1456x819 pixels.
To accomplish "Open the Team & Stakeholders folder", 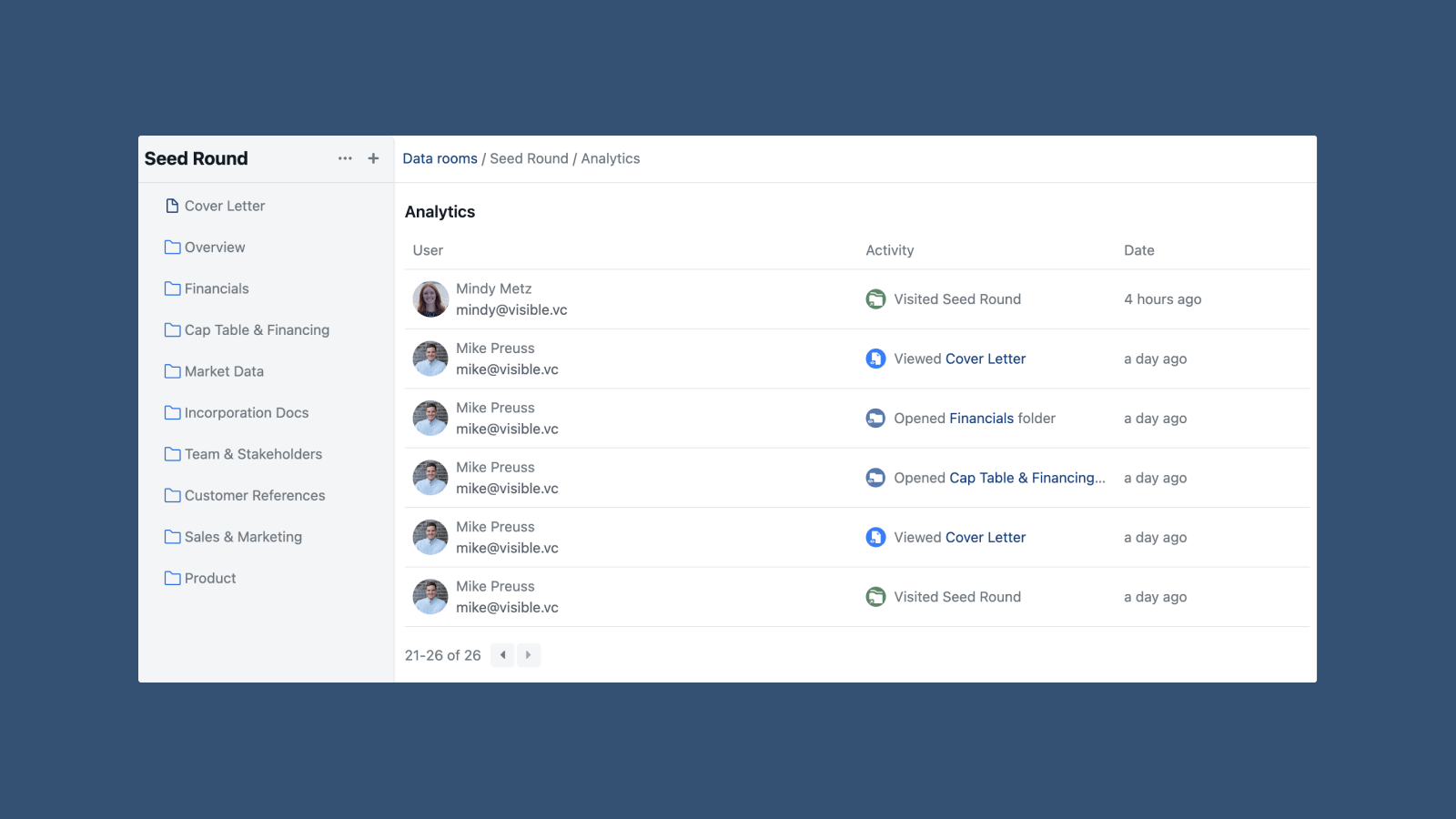I will coord(243,454).
